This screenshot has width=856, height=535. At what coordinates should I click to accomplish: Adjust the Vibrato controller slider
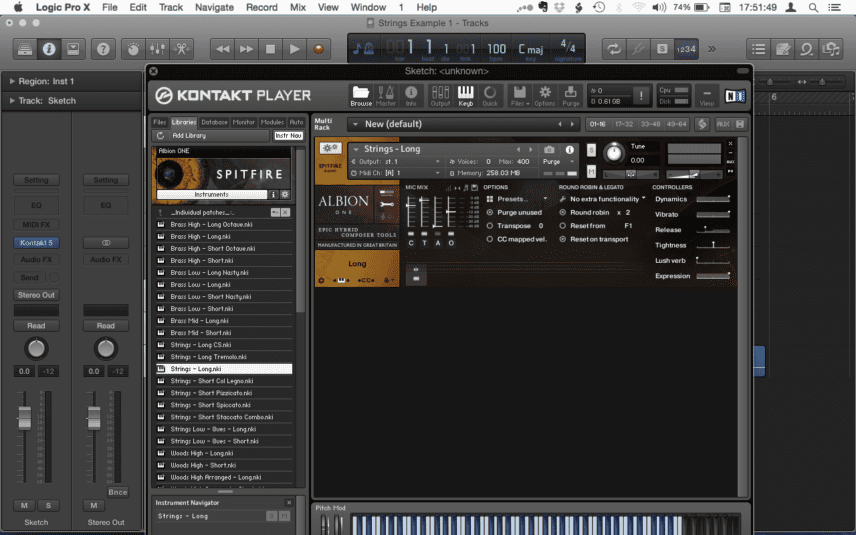[713, 215]
